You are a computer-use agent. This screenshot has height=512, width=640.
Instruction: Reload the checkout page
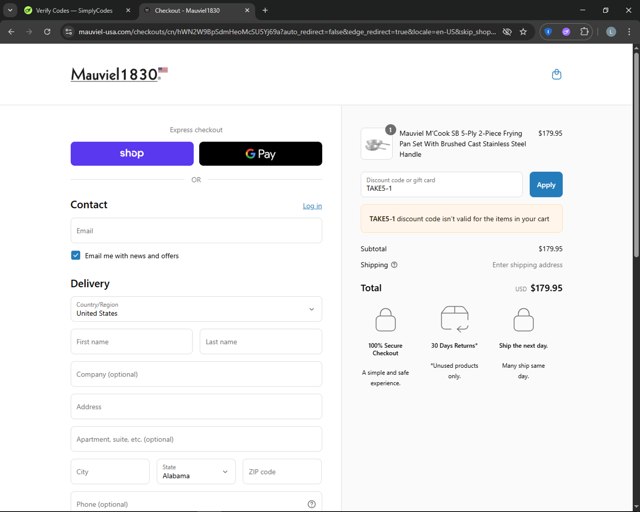(x=47, y=32)
